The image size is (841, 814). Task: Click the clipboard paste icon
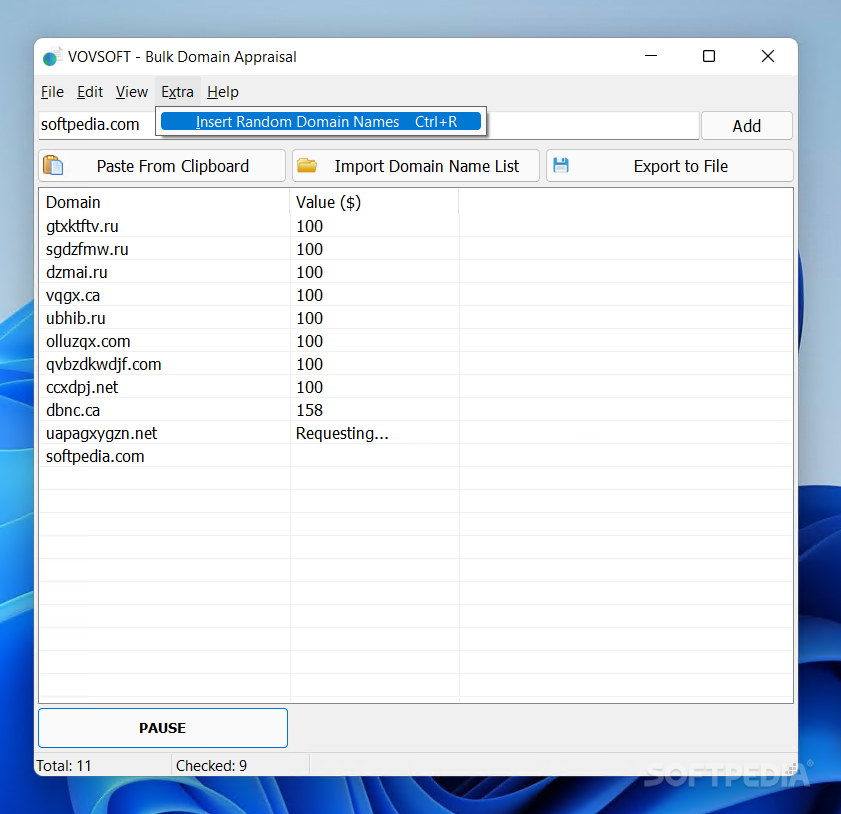coord(53,165)
